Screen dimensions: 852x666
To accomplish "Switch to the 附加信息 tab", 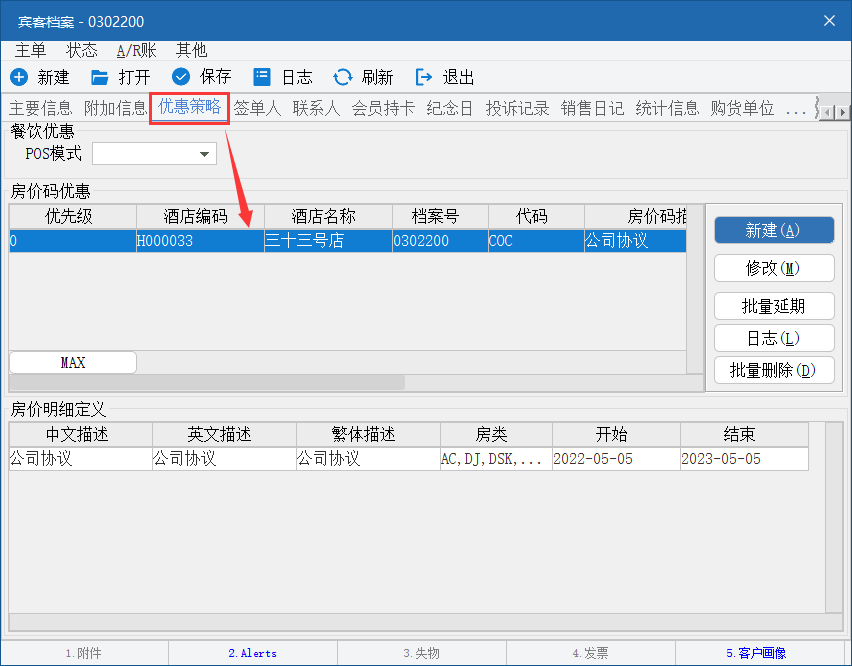I will coord(115,108).
